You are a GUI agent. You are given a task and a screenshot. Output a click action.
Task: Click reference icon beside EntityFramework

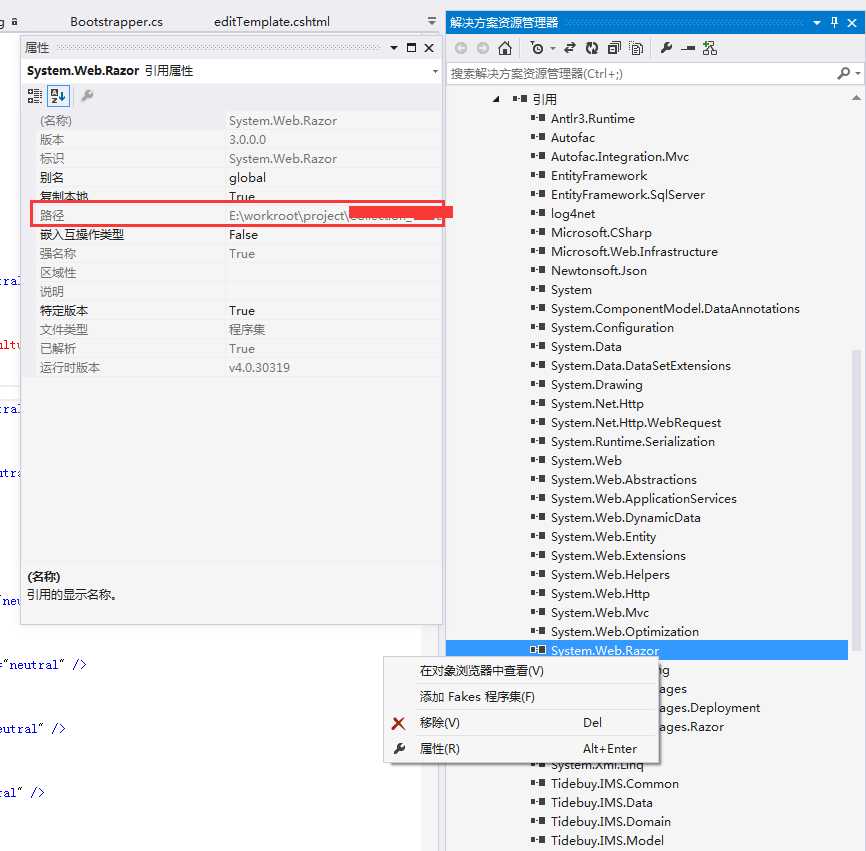click(x=538, y=175)
